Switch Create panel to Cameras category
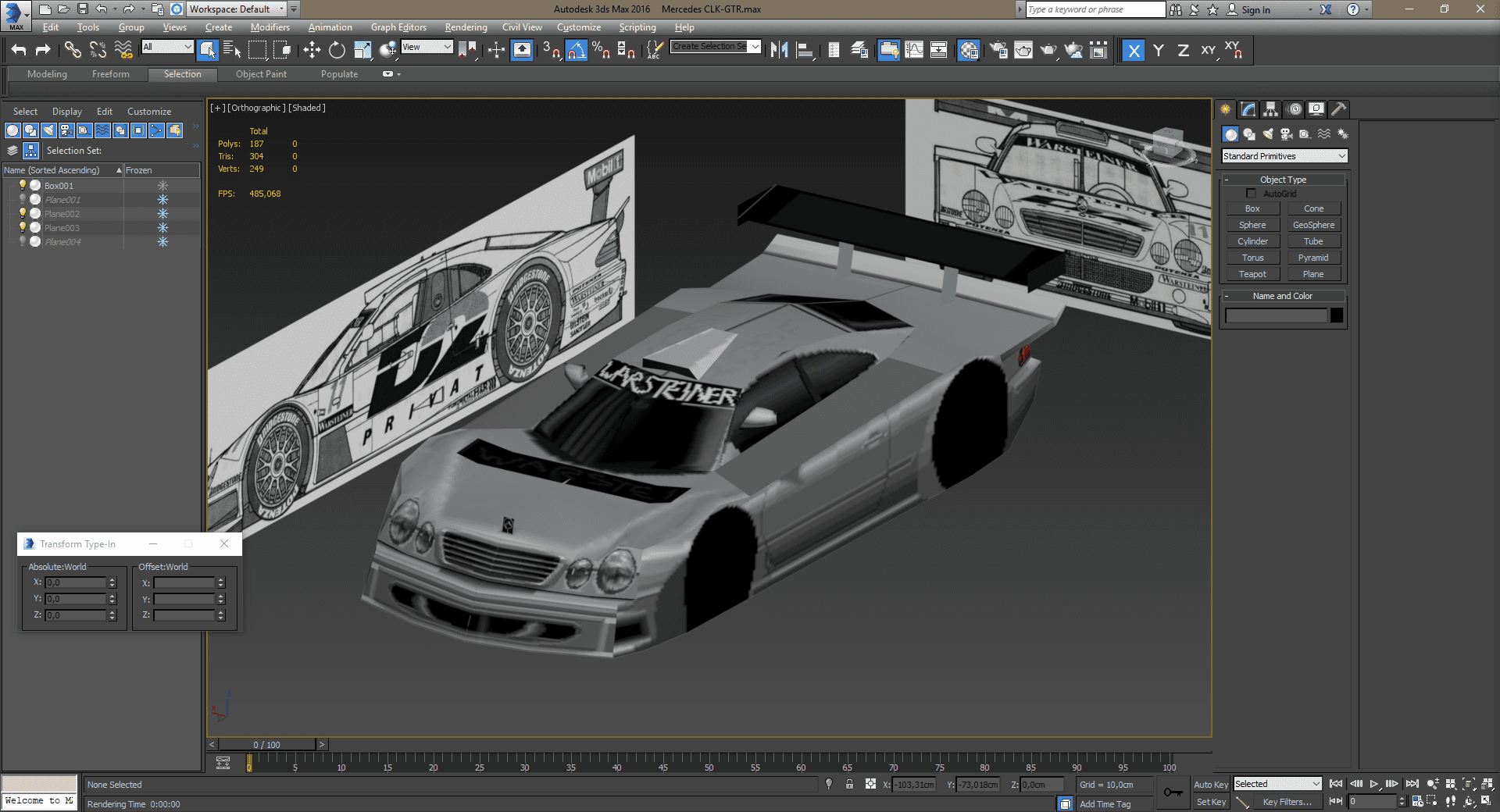 1286,134
